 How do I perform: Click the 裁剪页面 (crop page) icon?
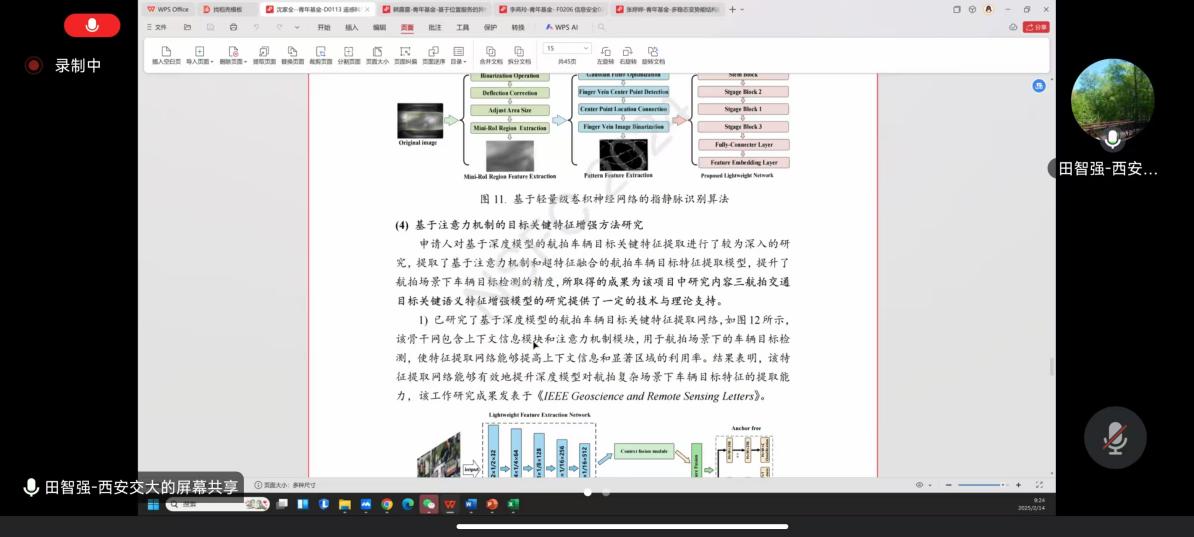pyautogui.click(x=321, y=54)
